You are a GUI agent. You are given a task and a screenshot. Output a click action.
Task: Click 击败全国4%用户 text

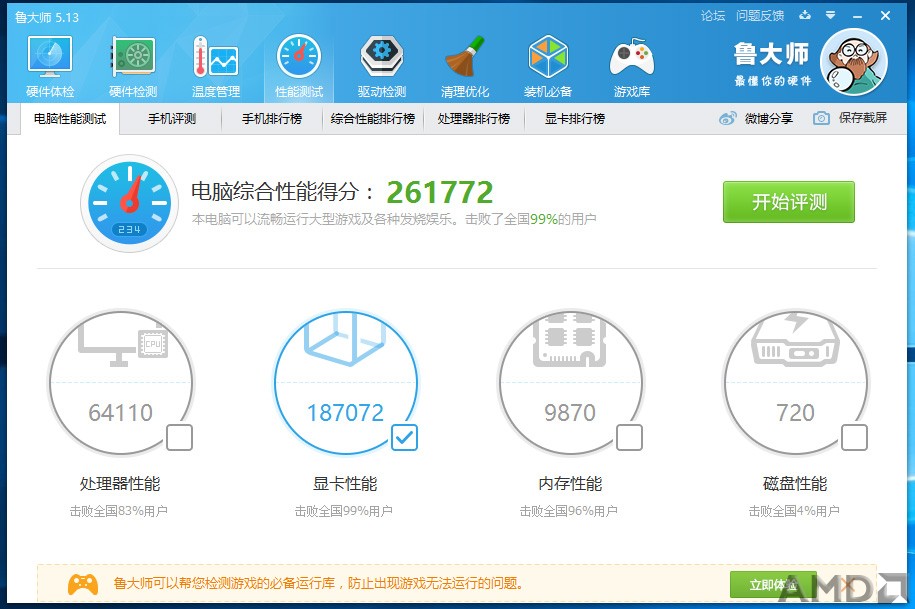[794, 511]
